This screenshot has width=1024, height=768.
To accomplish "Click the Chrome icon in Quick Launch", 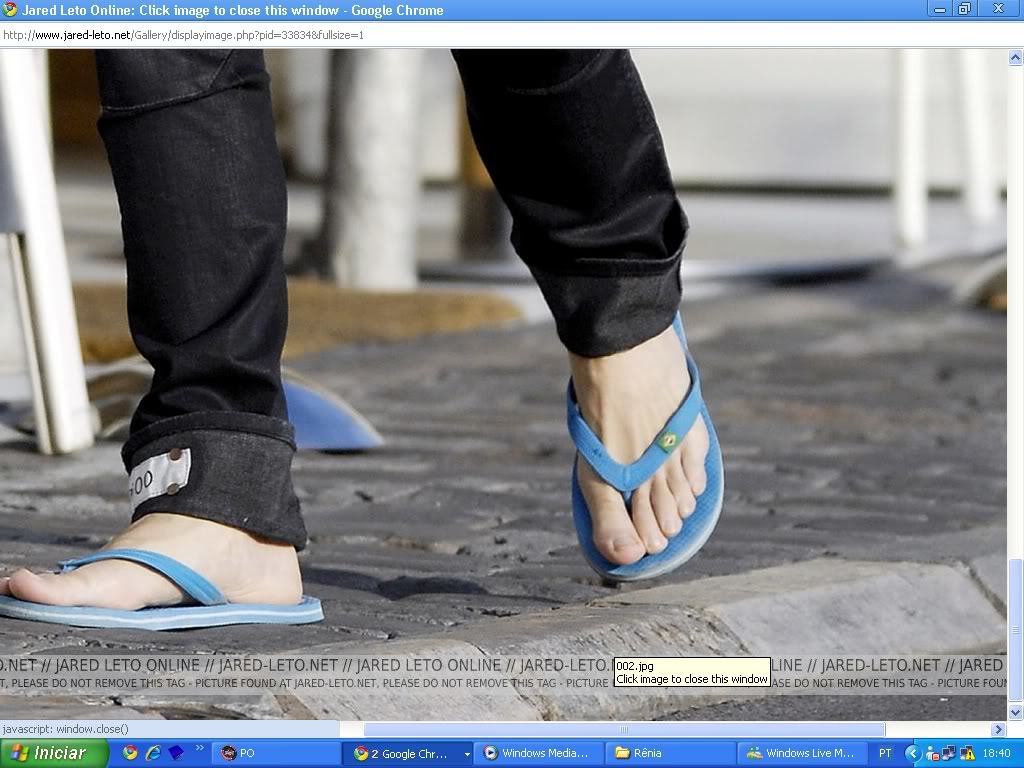I will [x=130, y=753].
